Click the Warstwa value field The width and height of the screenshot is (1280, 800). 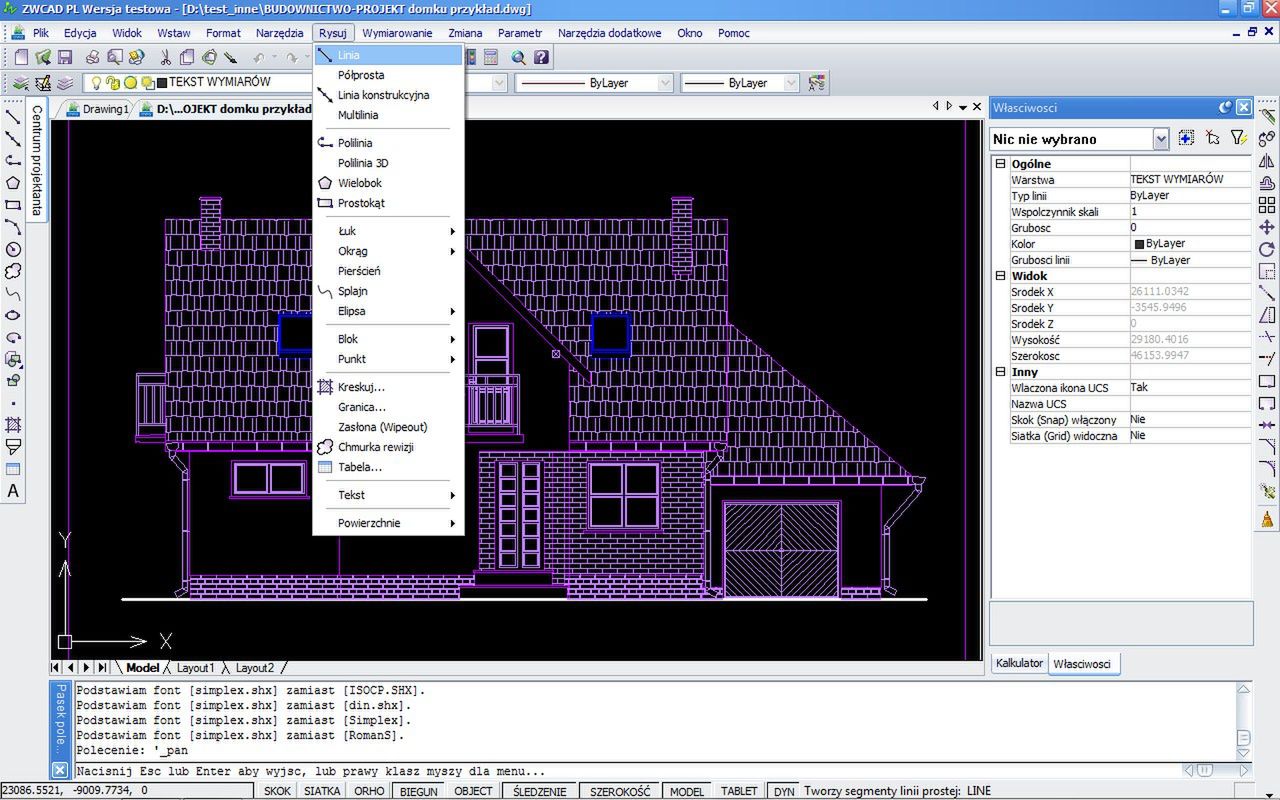coord(1190,180)
